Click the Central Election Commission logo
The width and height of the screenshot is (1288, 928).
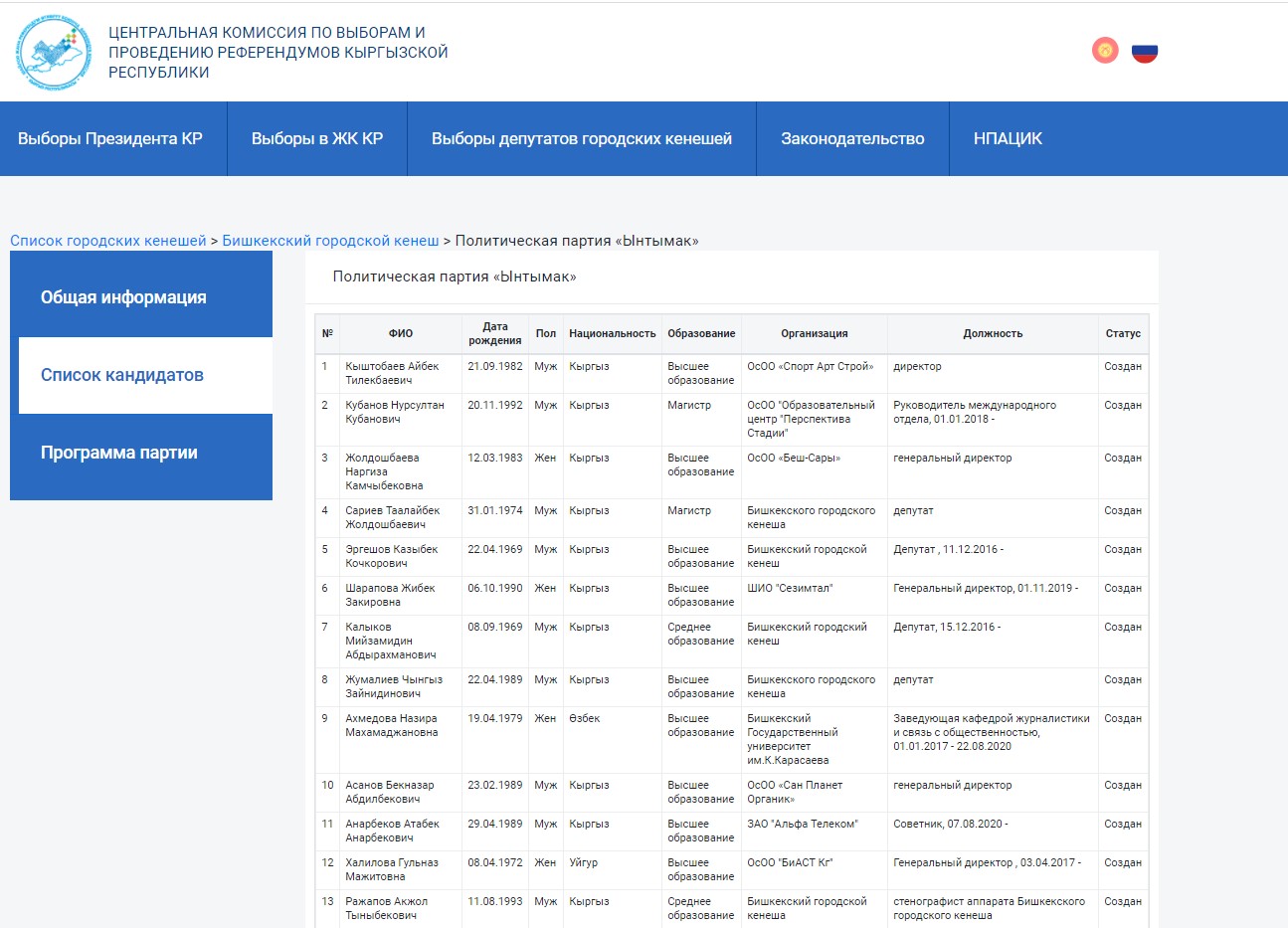(x=55, y=52)
